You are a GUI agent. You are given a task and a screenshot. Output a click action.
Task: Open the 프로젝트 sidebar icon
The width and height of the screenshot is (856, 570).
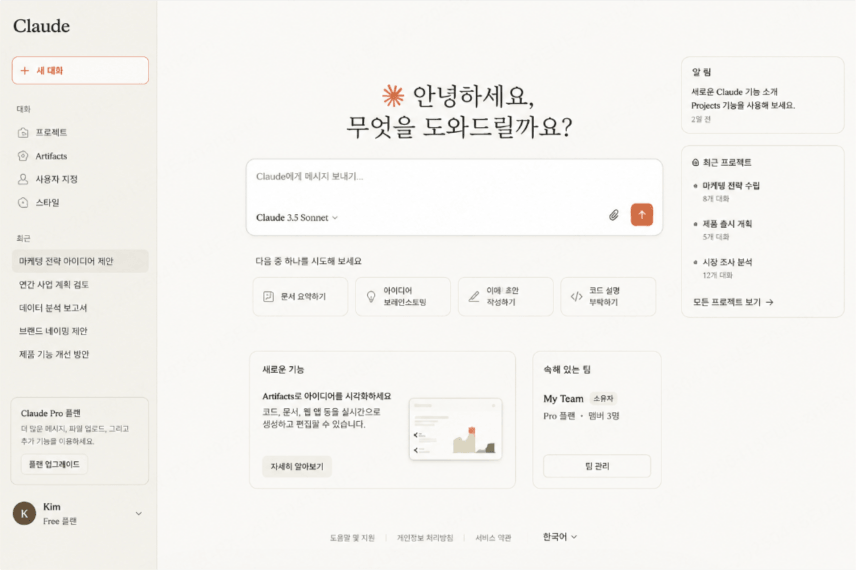point(23,133)
